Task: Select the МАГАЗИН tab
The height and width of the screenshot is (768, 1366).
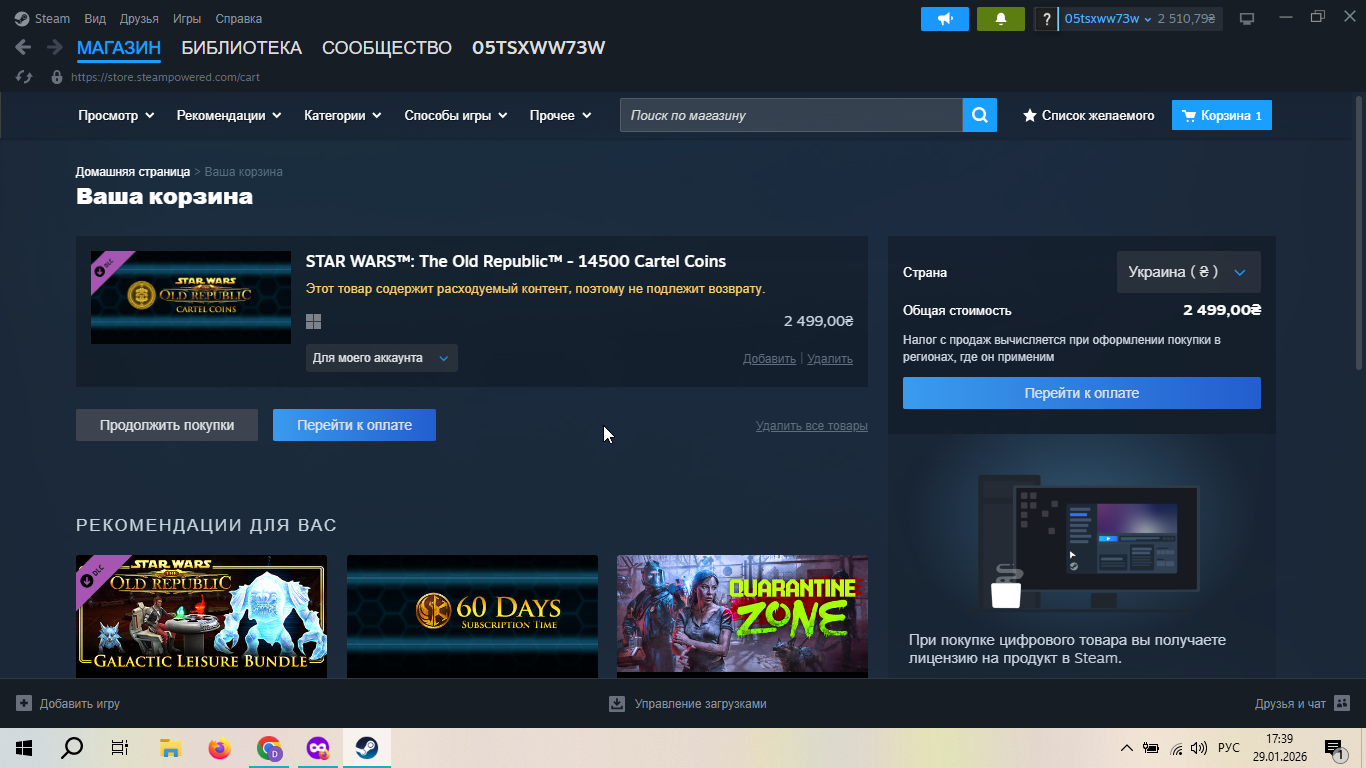Action: point(119,48)
